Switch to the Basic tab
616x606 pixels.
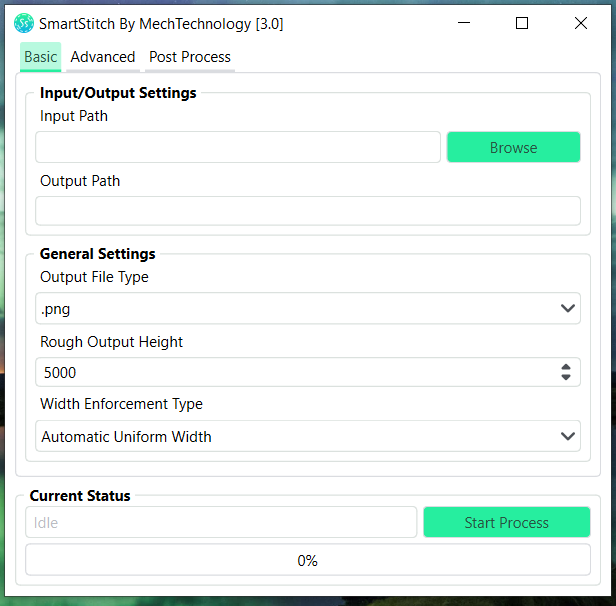pyautogui.click(x=41, y=57)
